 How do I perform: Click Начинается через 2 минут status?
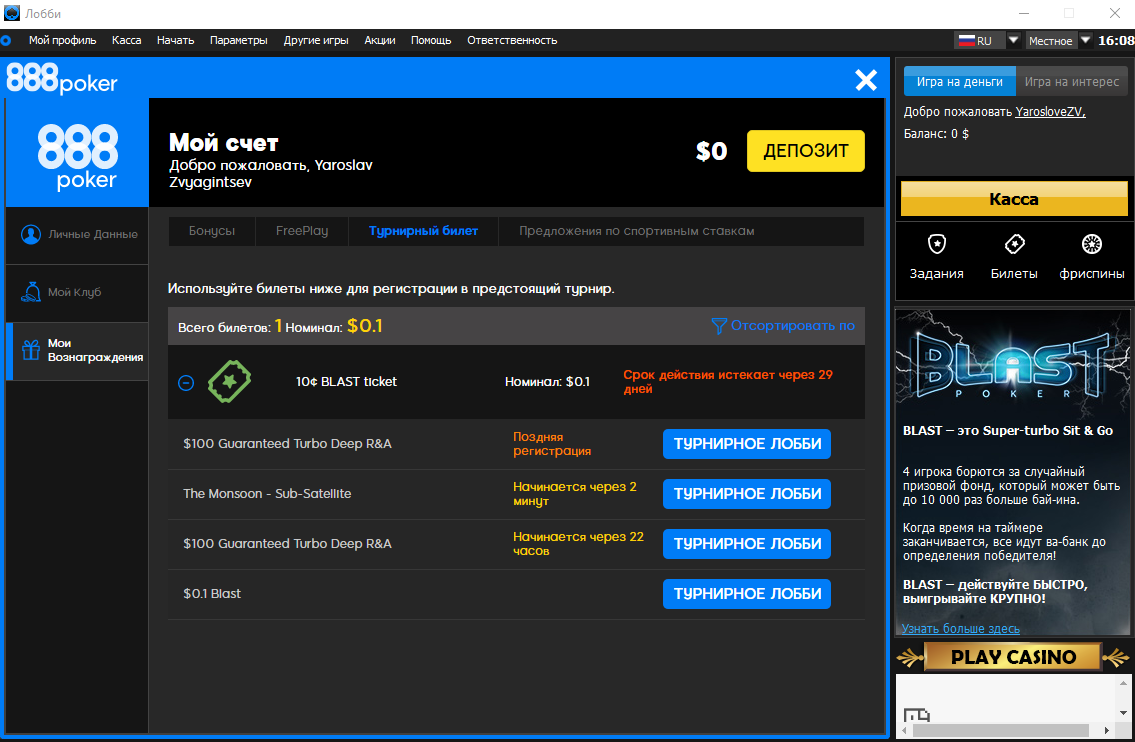pyautogui.click(x=575, y=494)
